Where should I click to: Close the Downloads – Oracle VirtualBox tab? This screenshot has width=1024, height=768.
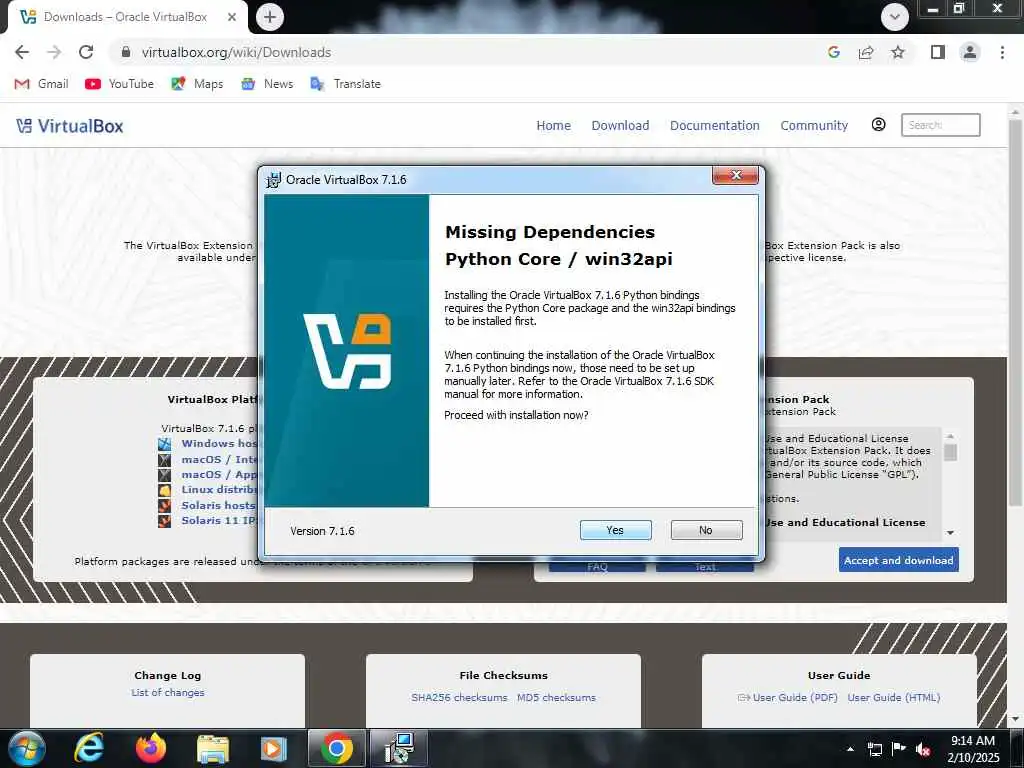[x=232, y=17]
